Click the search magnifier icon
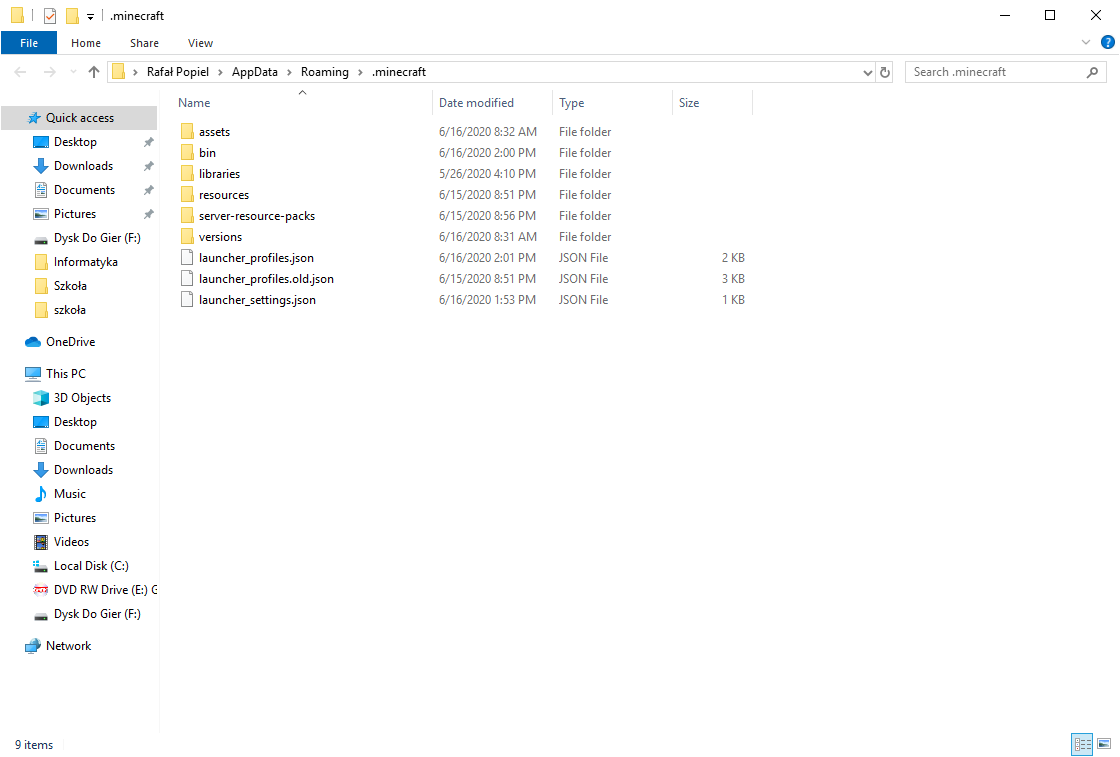 tap(1092, 72)
